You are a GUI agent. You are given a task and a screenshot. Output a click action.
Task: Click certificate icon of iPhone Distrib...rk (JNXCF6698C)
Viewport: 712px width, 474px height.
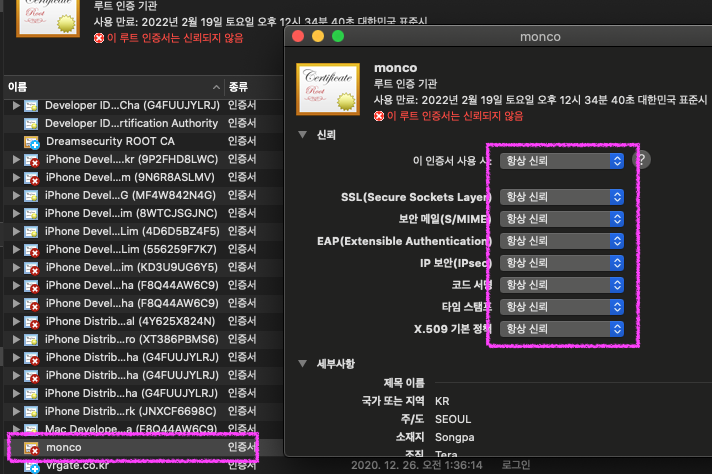(x=31, y=412)
